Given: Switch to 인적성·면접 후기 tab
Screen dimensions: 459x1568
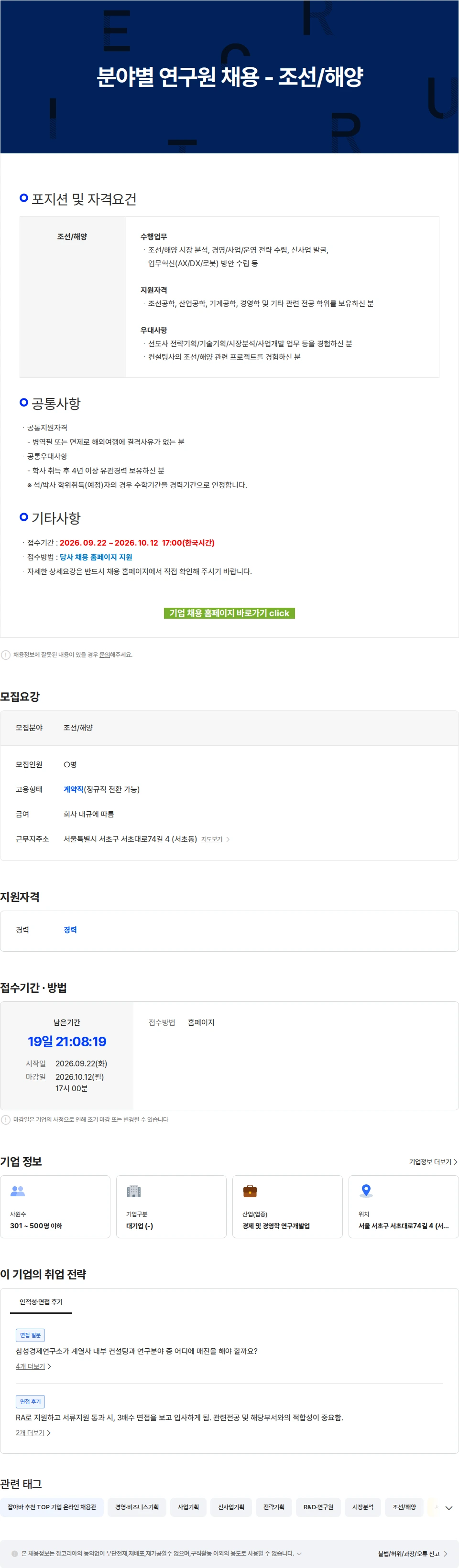Looking at the screenshot, I should (x=41, y=1302).
